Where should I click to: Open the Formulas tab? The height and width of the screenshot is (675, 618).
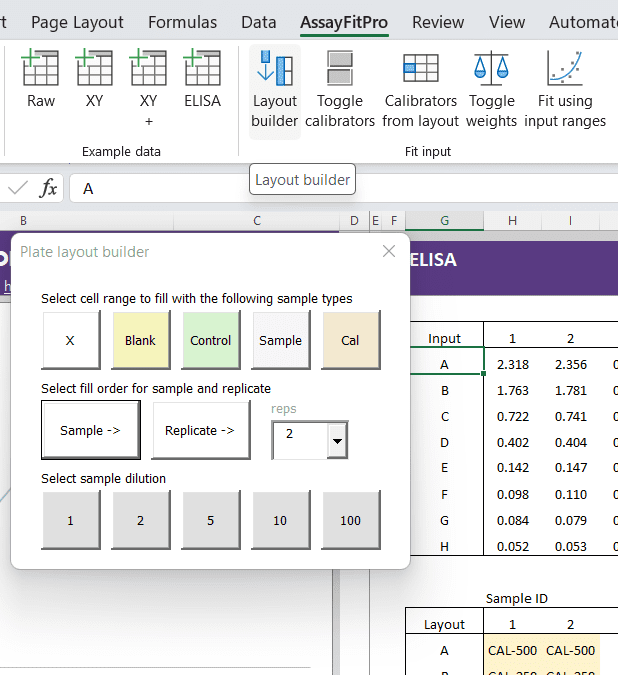click(x=182, y=22)
